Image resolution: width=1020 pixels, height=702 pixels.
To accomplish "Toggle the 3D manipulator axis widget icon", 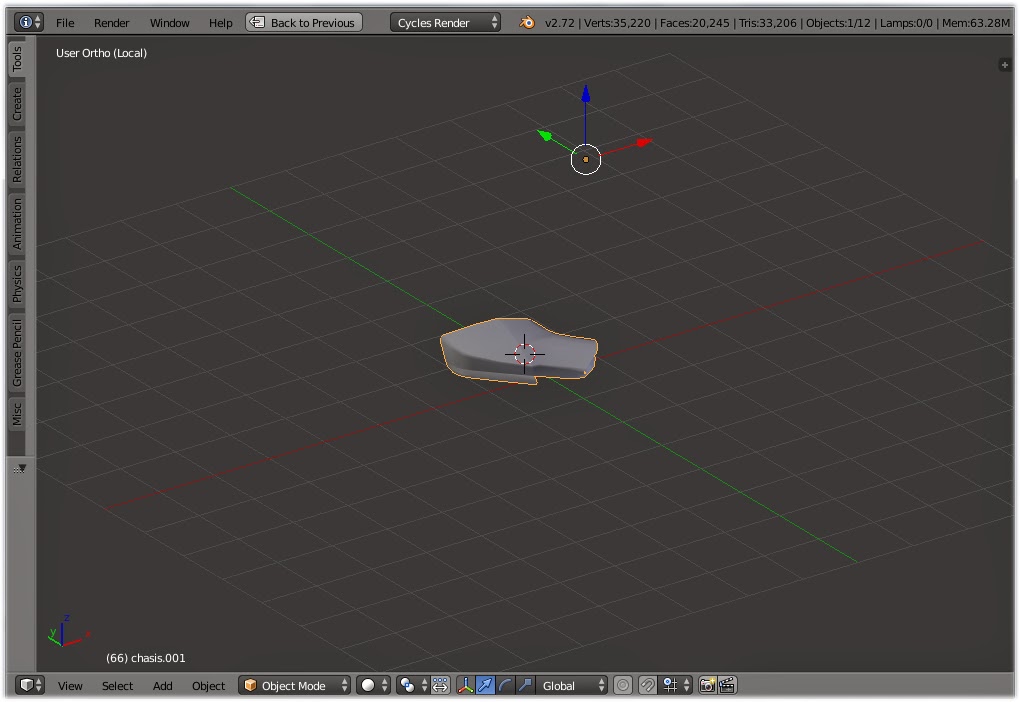I will tap(466, 685).
